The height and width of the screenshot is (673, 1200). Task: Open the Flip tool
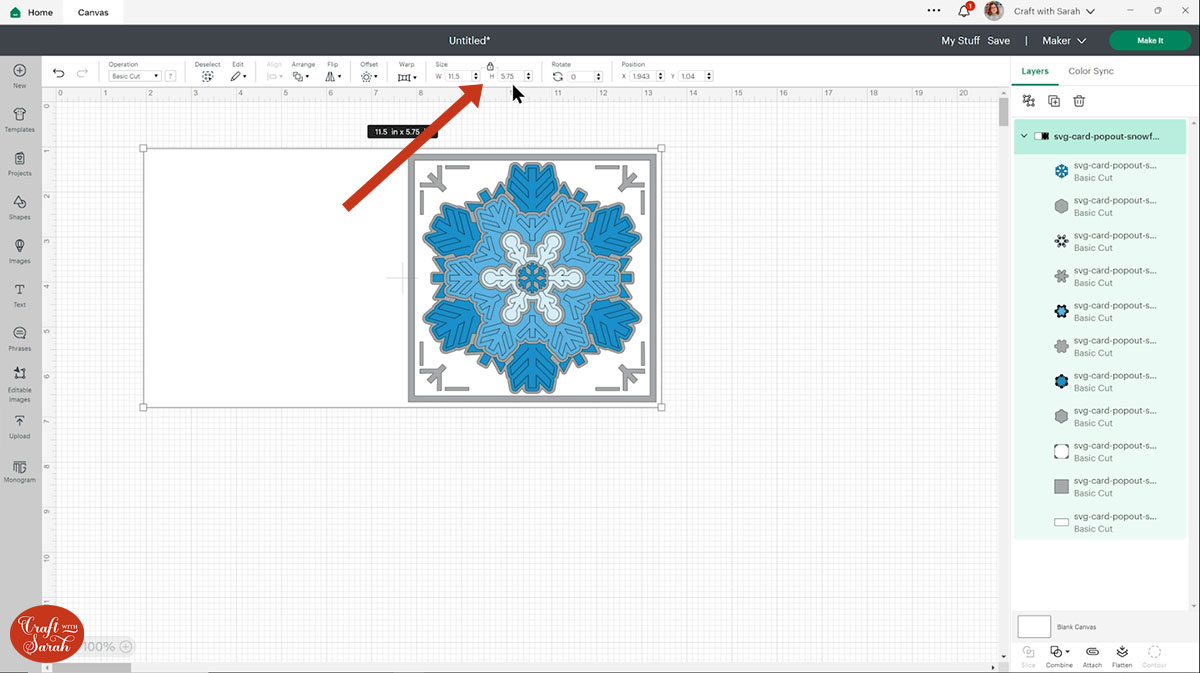click(333, 76)
